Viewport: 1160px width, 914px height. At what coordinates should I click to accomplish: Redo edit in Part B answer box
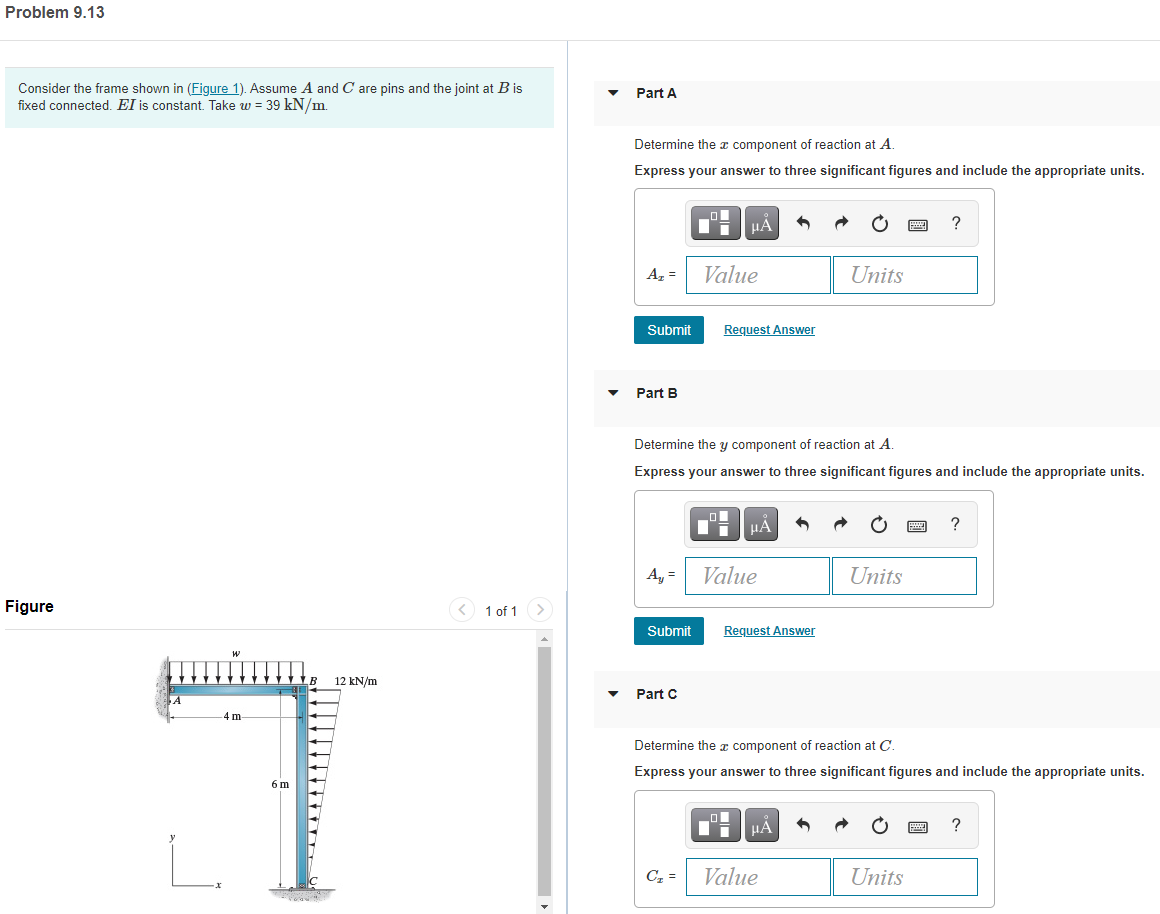[x=840, y=524]
